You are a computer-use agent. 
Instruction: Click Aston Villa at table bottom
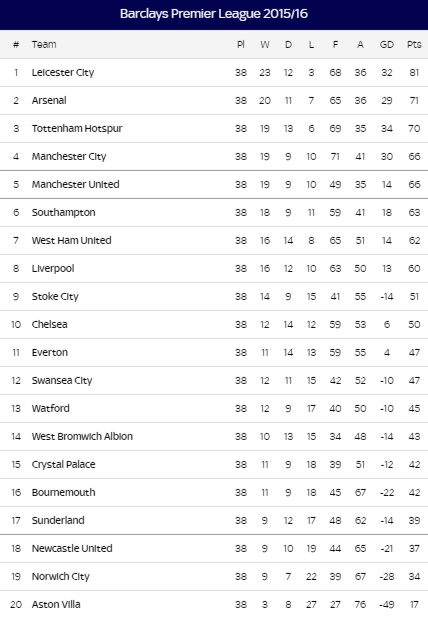[56, 604]
